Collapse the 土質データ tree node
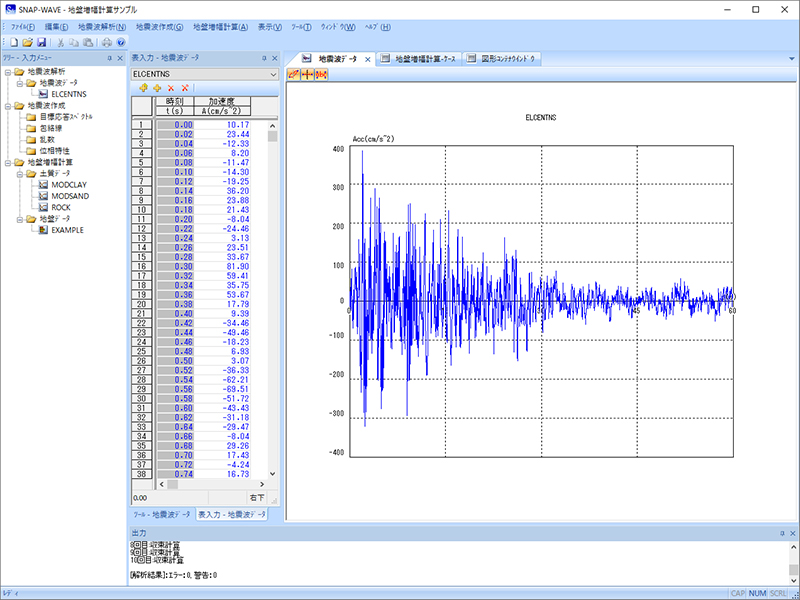Viewport: 800px width, 600px height. point(20,173)
